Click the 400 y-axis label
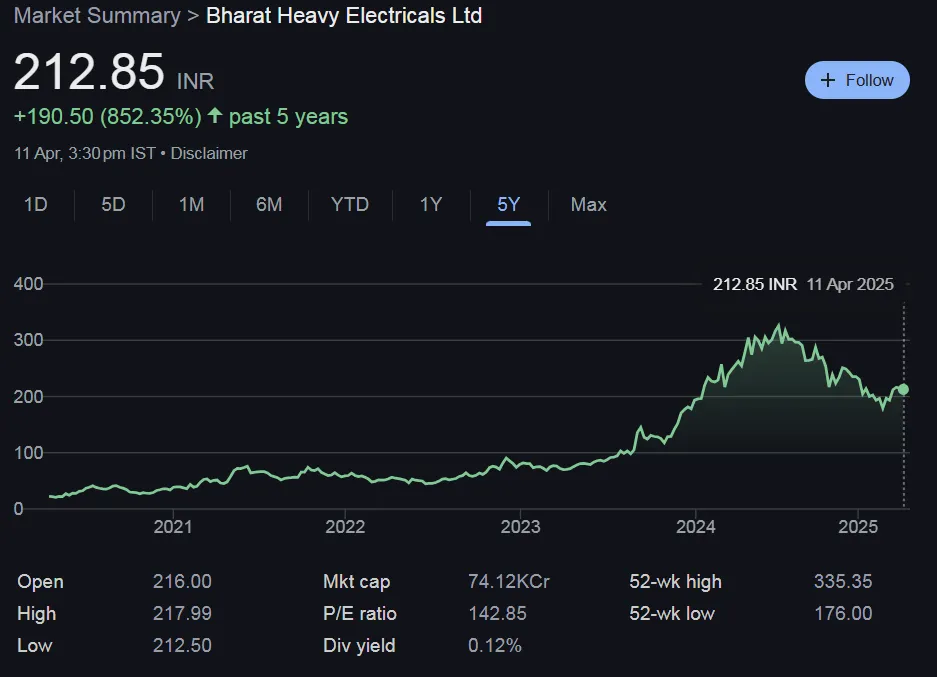 pos(29,284)
